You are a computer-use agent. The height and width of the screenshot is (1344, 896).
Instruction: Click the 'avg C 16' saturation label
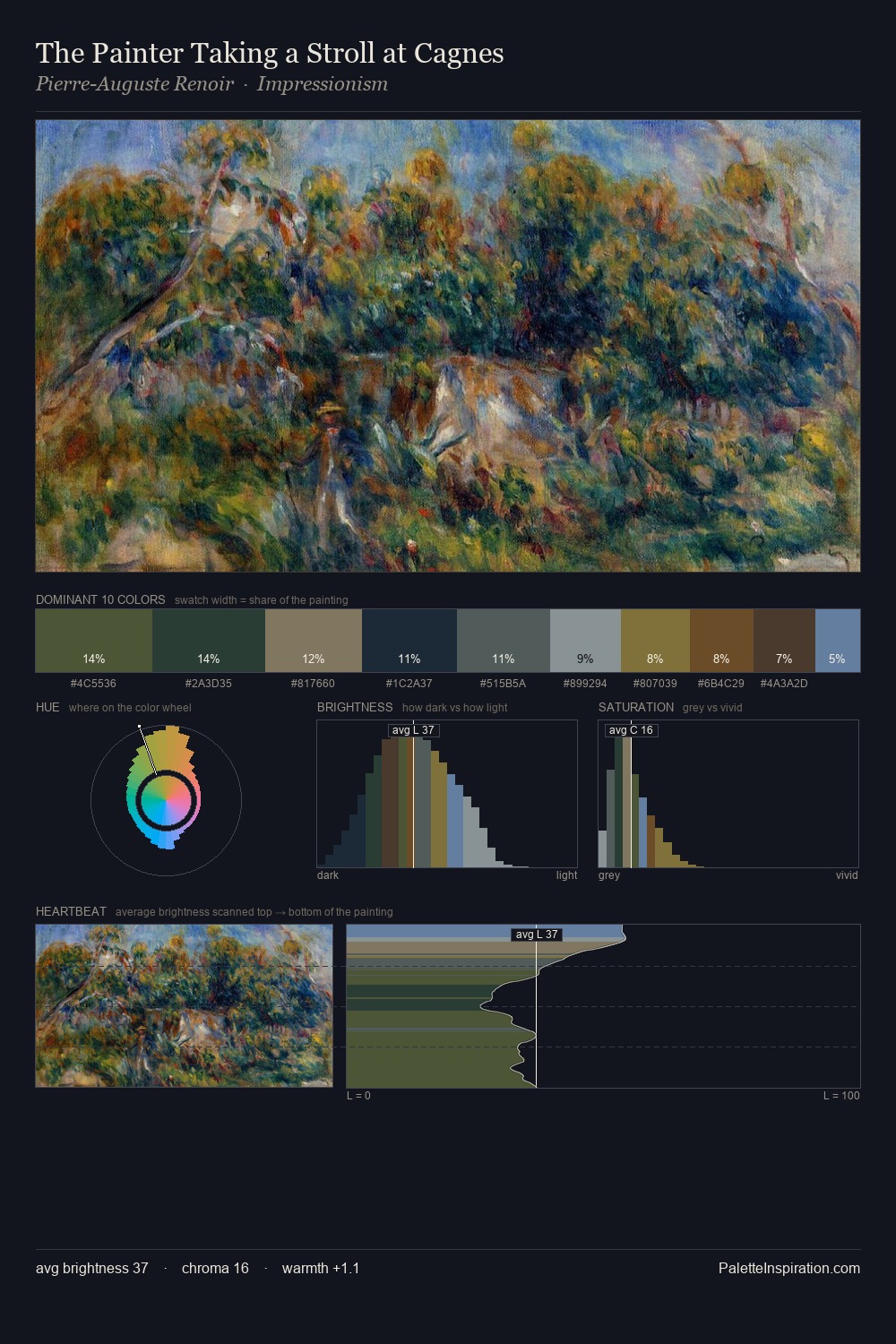631,730
